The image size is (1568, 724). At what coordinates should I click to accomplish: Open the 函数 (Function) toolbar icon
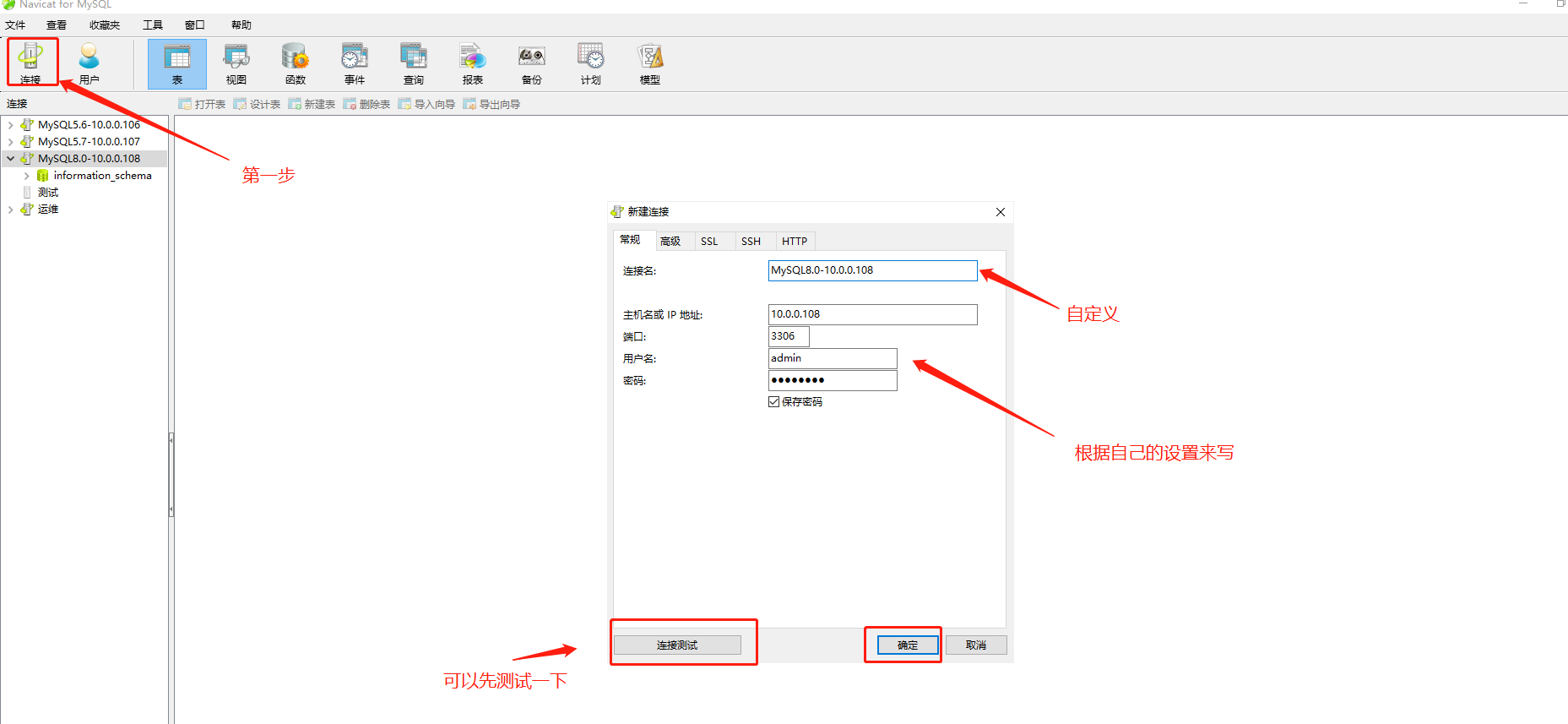[x=296, y=63]
